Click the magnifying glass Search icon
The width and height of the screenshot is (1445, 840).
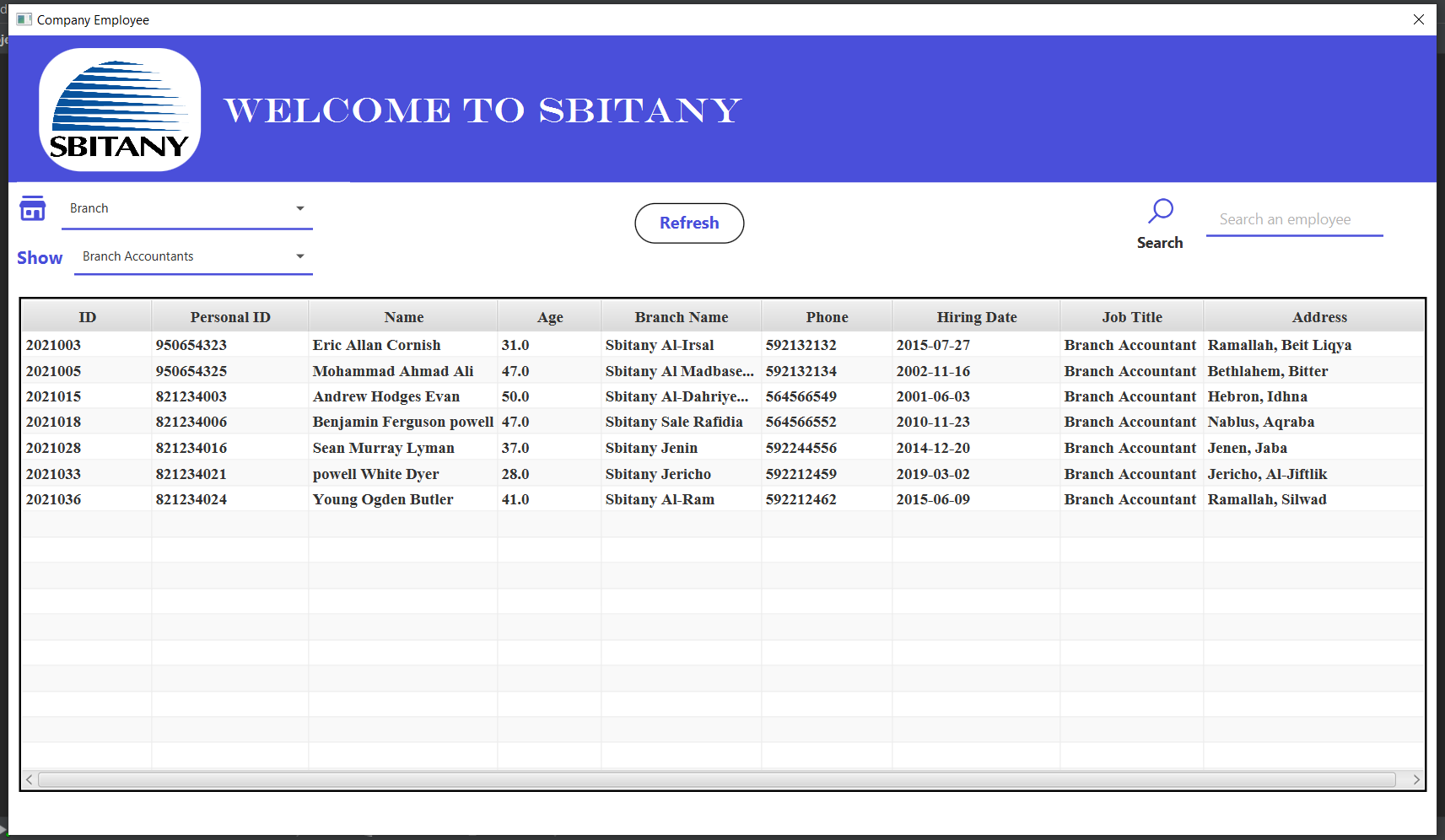pyautogui.click(x=1161, y=211)
